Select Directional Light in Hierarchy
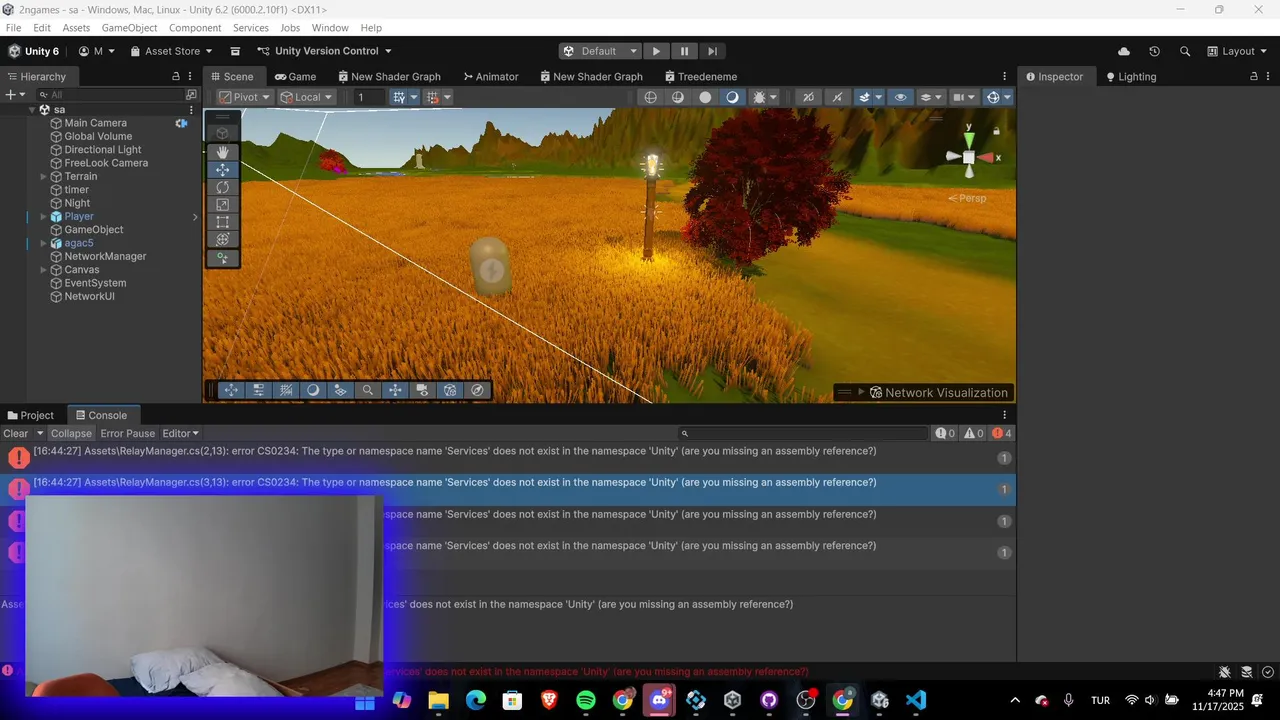This screenshot has height=720, width=1280. click(103, 150)
